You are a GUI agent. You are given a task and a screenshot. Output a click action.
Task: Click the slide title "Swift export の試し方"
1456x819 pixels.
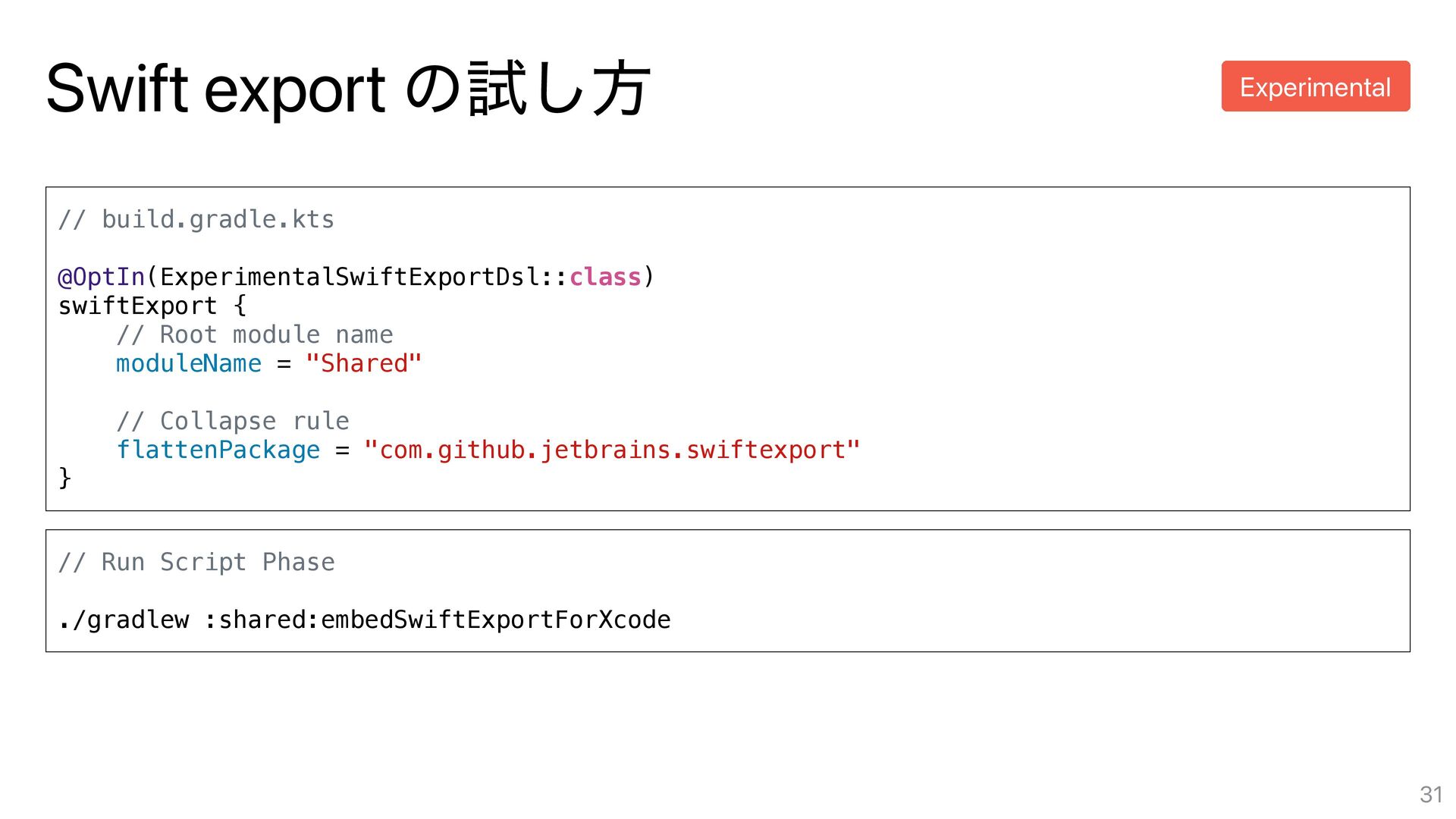[x=347, y=89]
